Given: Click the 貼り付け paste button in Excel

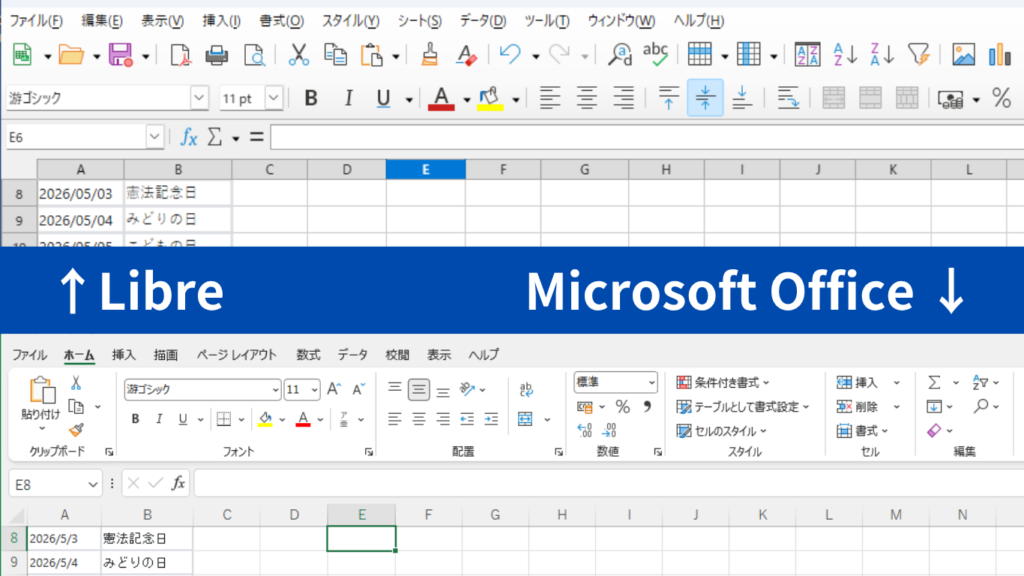Looking at the screenshot, I should (x=41, y=402).
